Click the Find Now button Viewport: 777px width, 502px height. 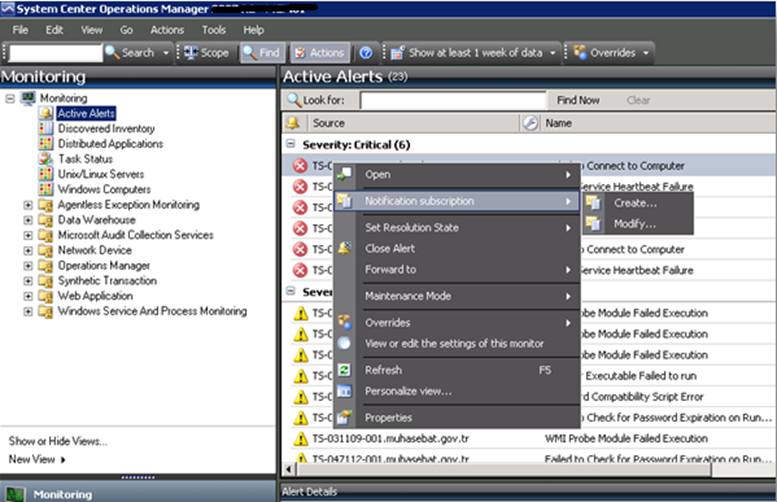point(578,100)
